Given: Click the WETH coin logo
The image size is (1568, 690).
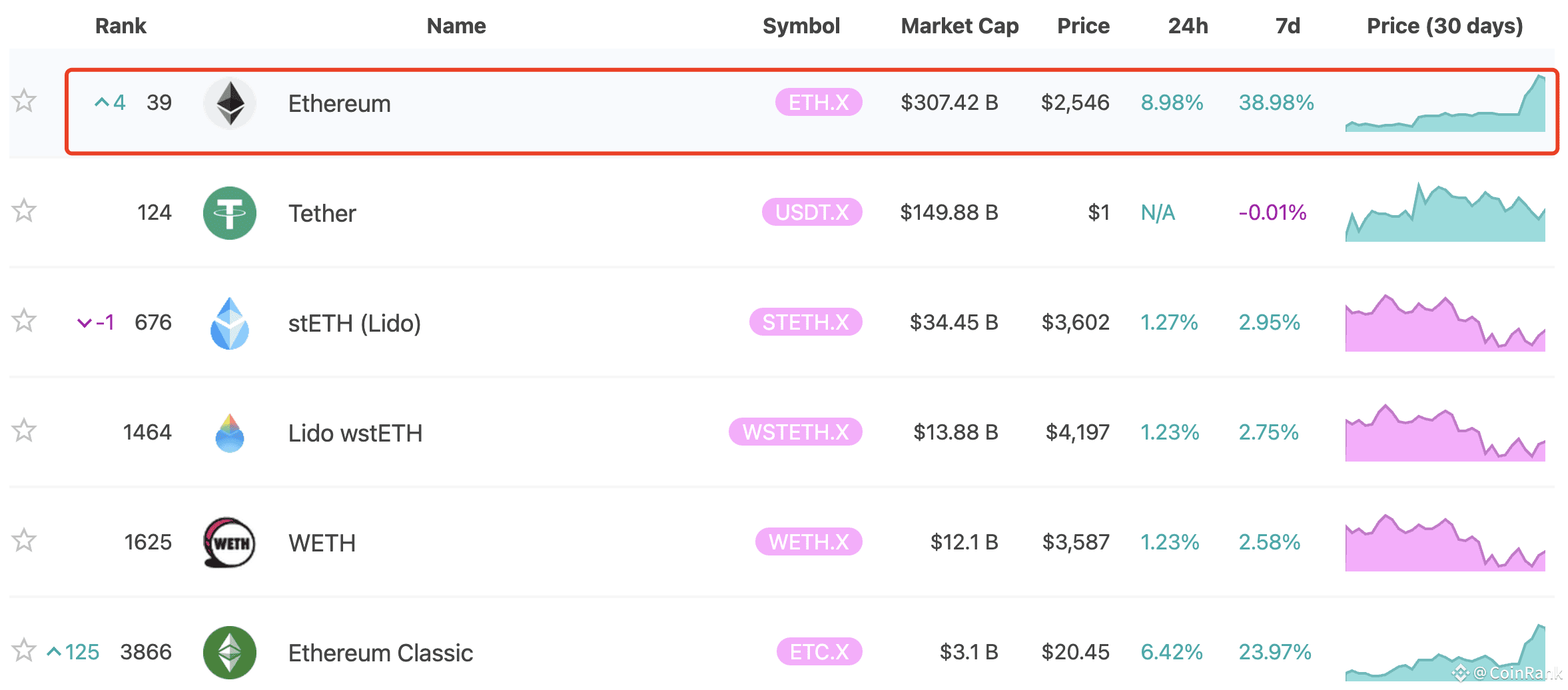Looking at the screenshot, I should click(x=230, y=543).
